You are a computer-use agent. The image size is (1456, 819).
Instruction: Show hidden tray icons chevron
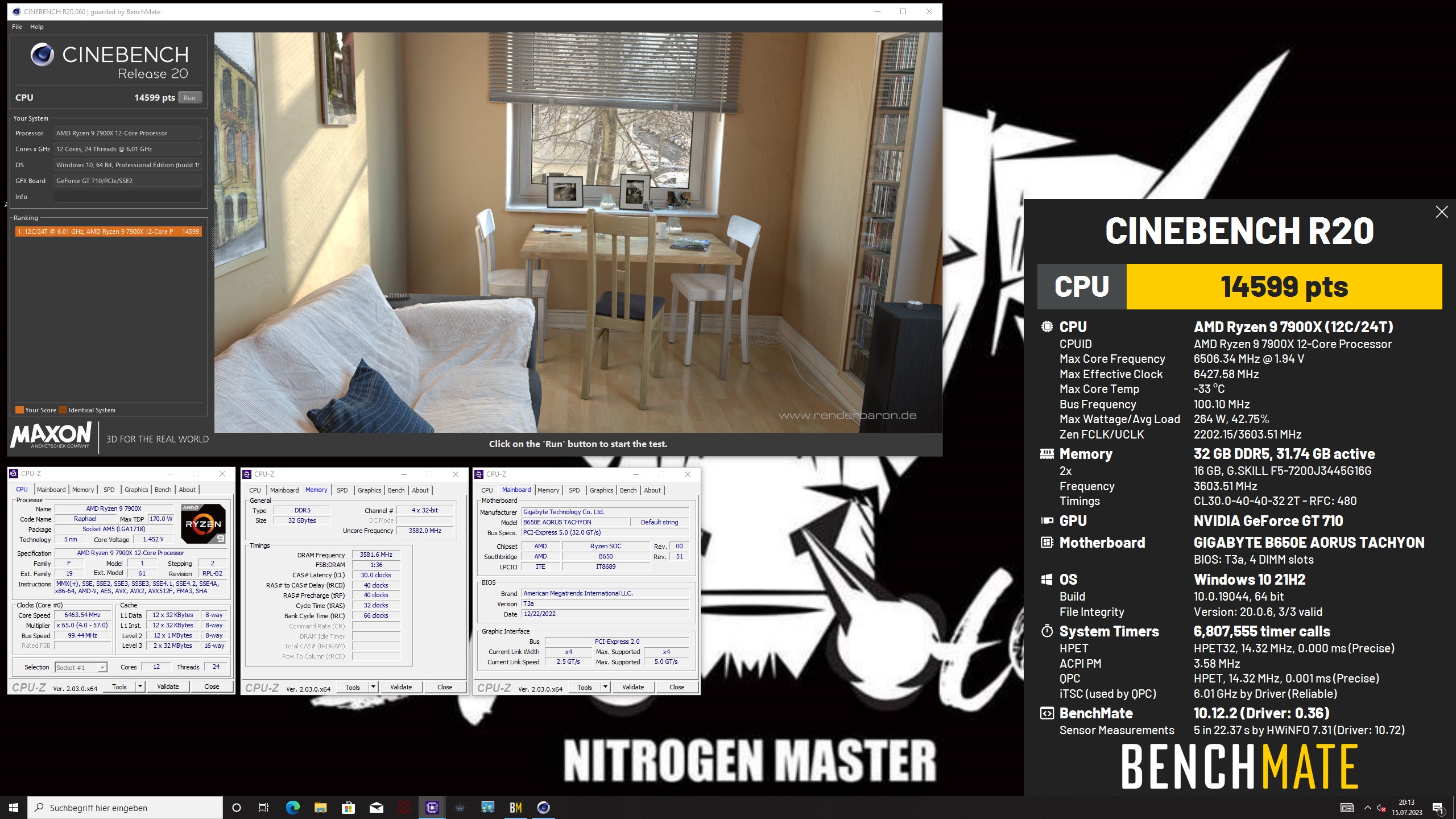pyautogui.click(x=1367, y=808)
